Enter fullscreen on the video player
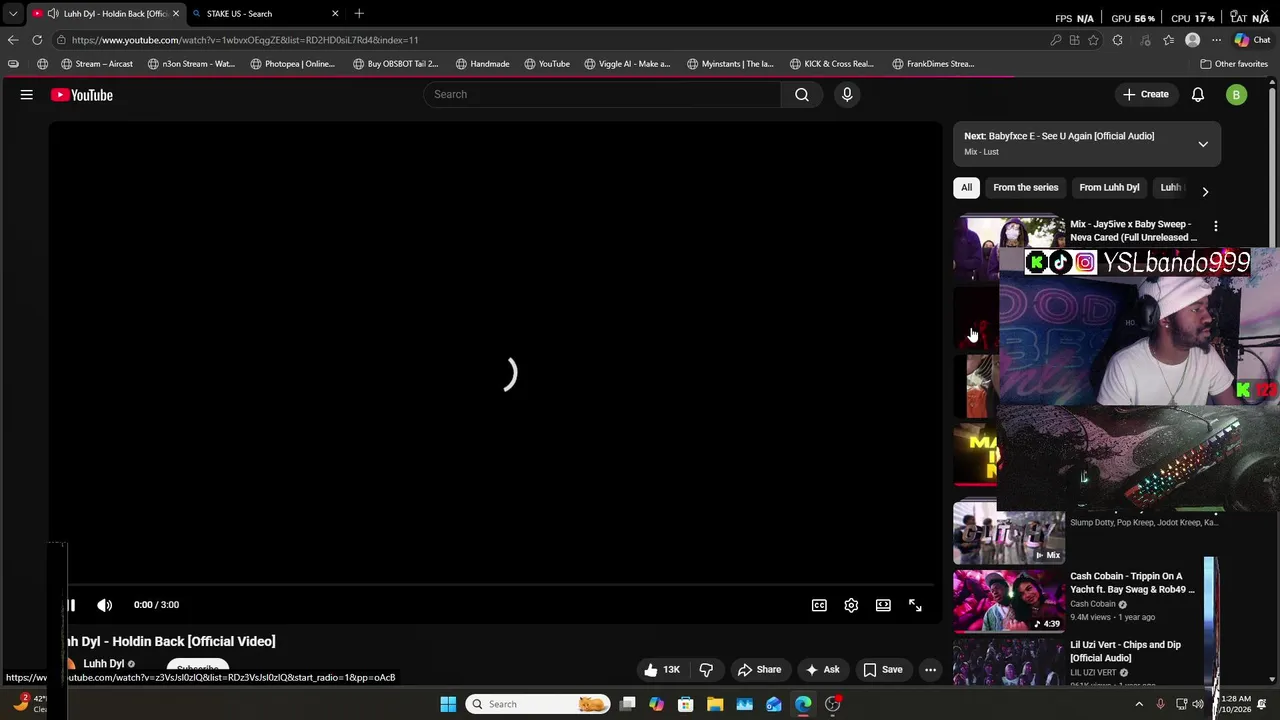The image size is (1280, 720). click(x=915, y=605)
